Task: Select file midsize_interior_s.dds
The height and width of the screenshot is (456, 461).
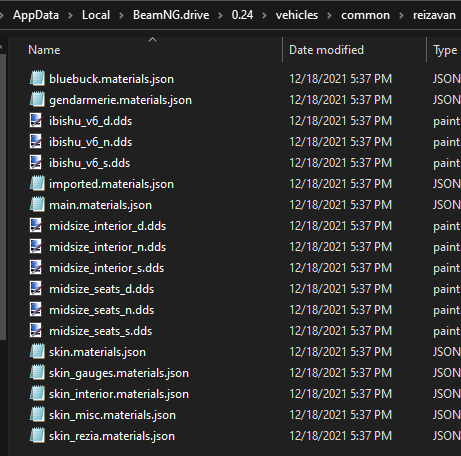Action: click(x=106, y=268)
